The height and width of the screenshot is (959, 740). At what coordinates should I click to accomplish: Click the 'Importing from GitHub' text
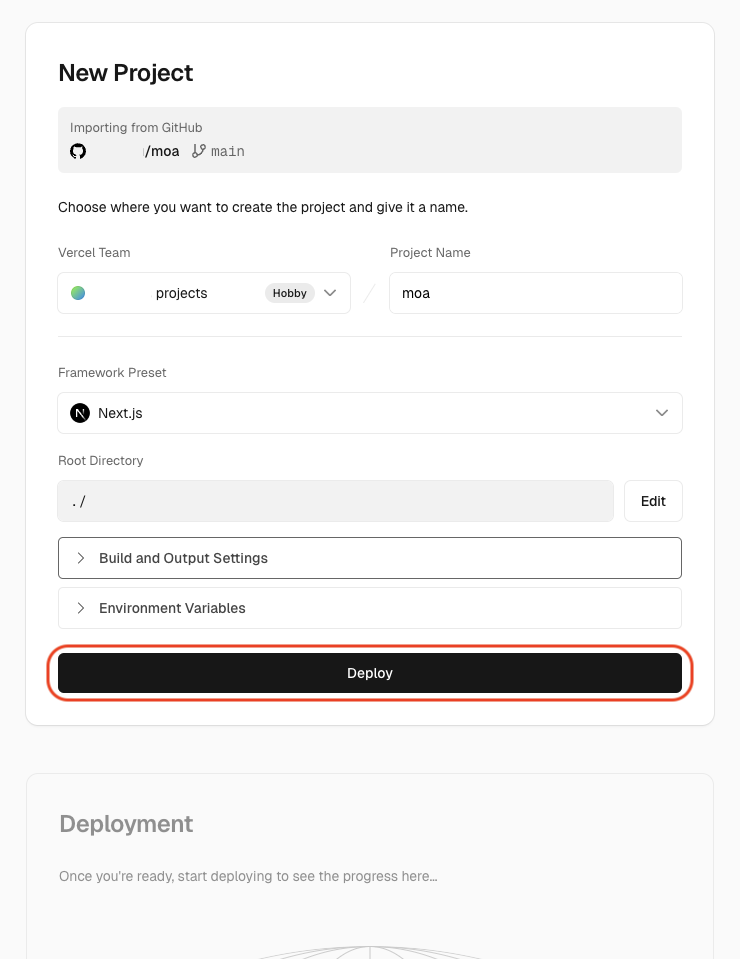click(x=136, y=127)
